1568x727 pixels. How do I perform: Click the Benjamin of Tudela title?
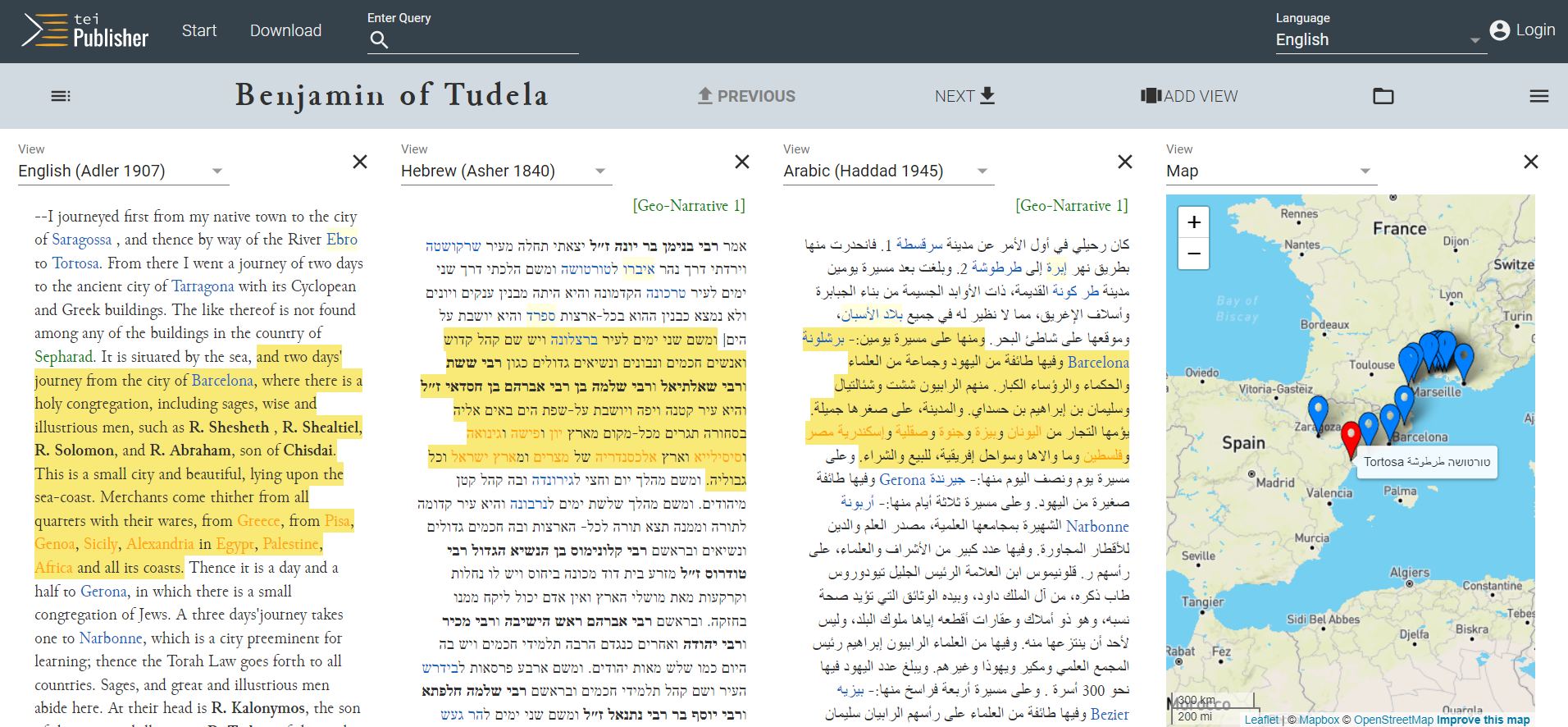tap(392, 95)
